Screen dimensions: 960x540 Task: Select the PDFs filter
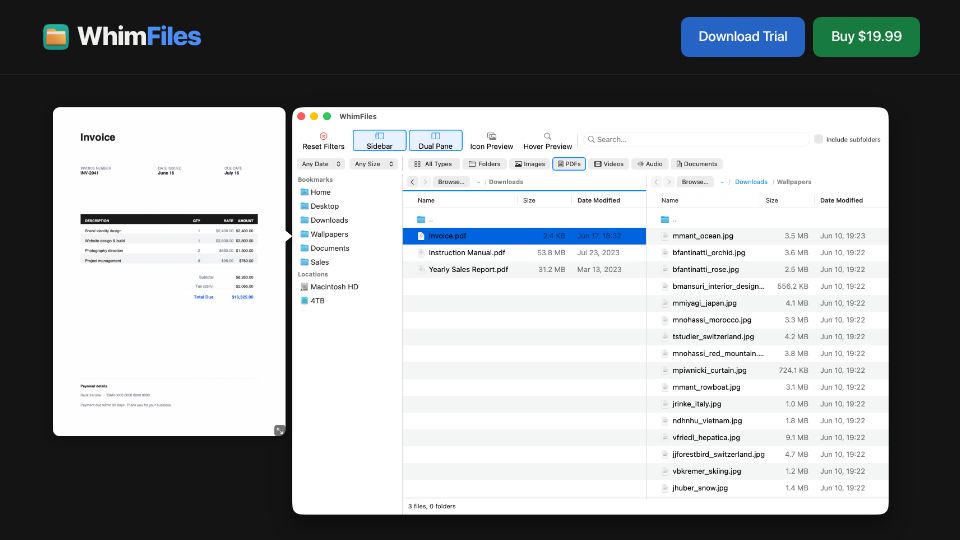pos(569,164)
